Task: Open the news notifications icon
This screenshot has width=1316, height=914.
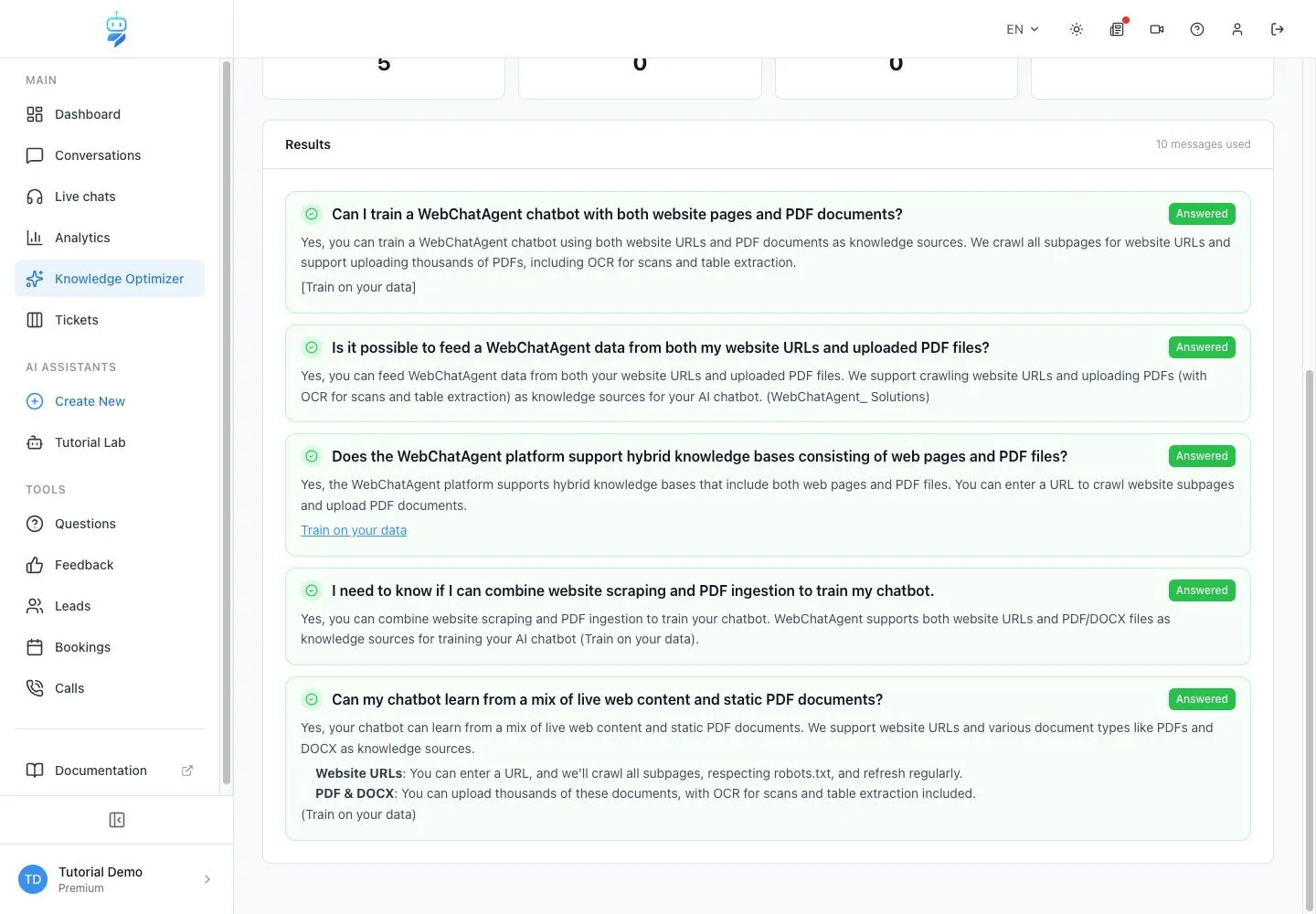Action: (1117, 29)
